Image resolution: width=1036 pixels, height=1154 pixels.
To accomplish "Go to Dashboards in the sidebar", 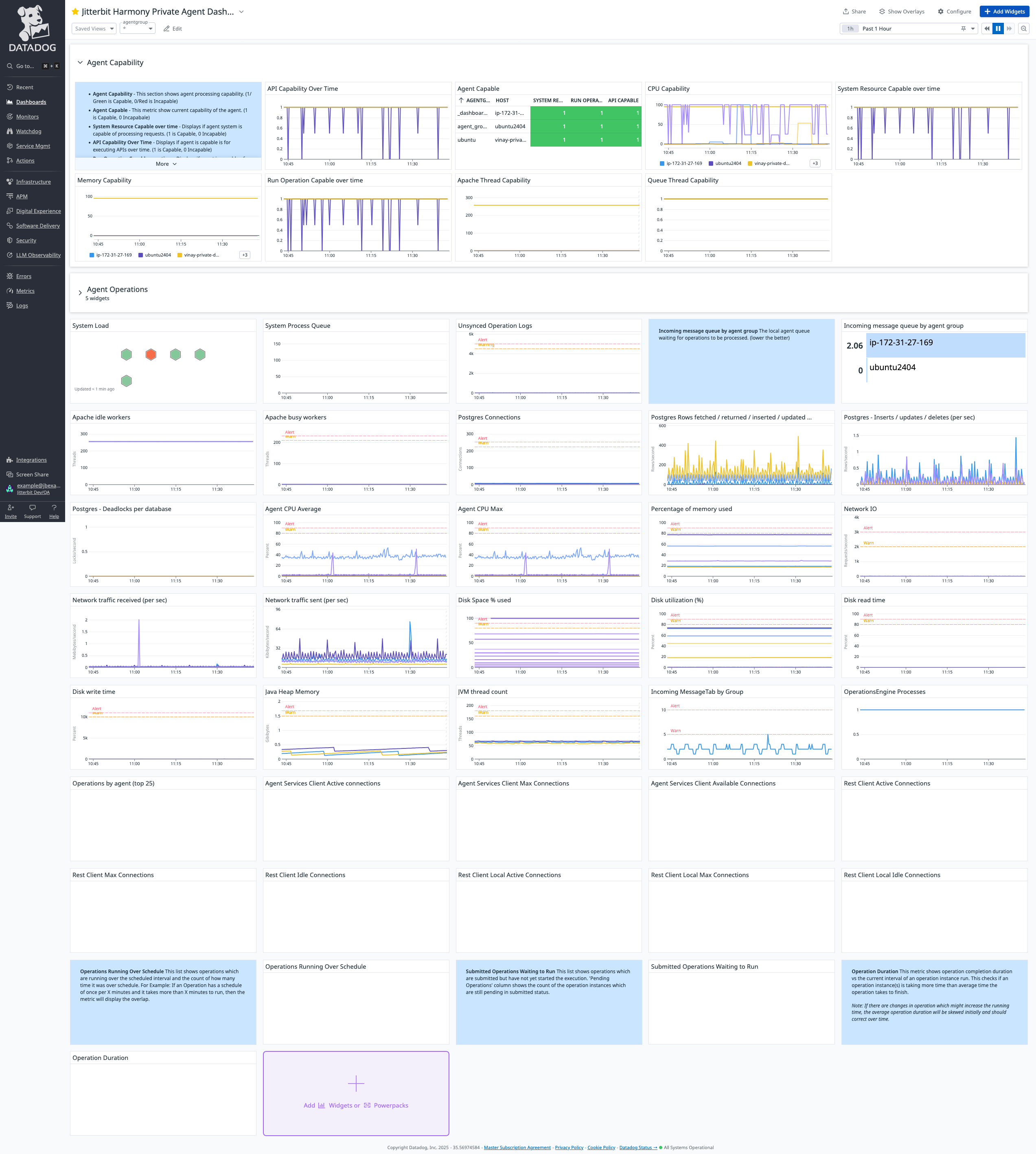I will [31, 101].
